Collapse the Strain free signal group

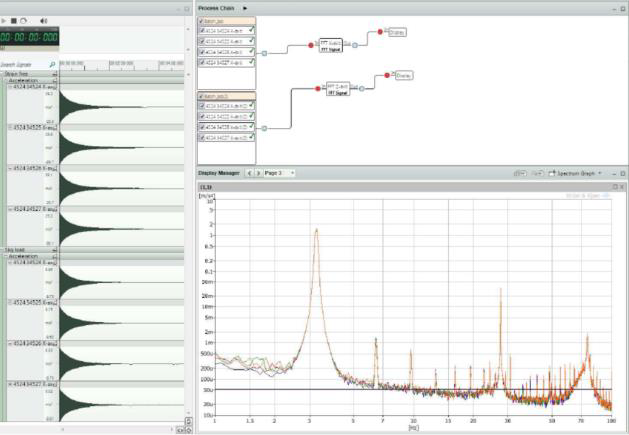(x=2, y=74)
